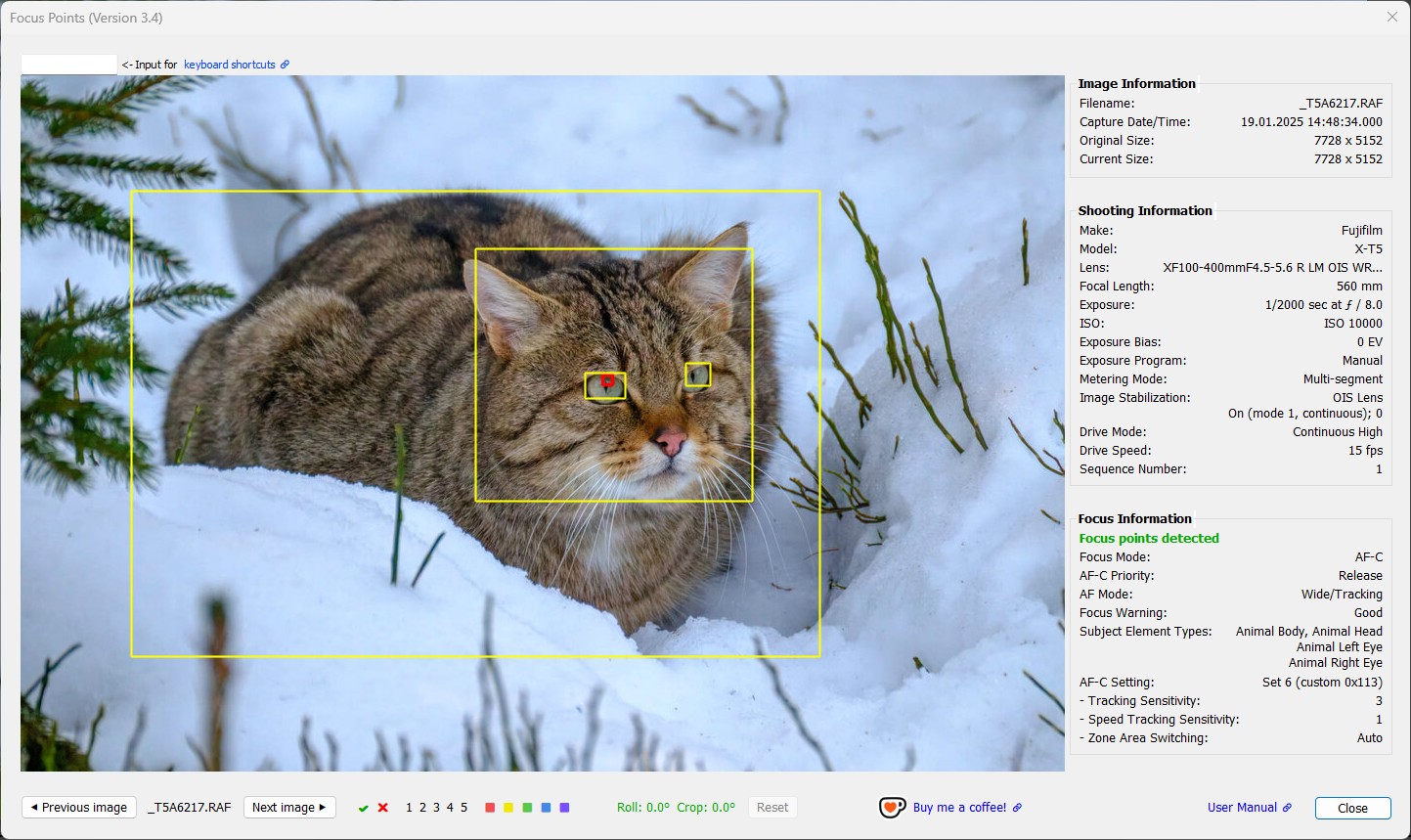Apply the red color label
The height and width of the screenshot is (840, 1411).
[490, 808]
